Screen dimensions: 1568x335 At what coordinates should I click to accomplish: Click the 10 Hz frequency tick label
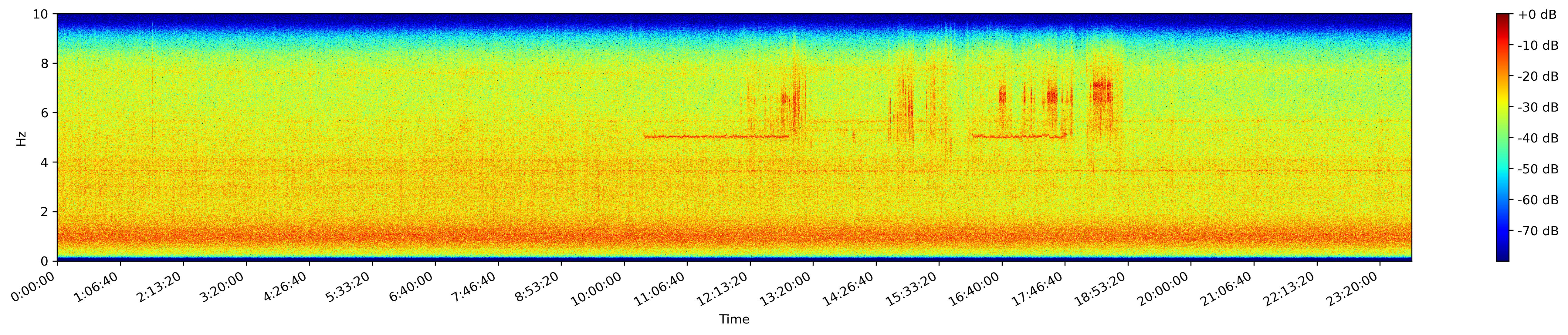coord(41,14)
